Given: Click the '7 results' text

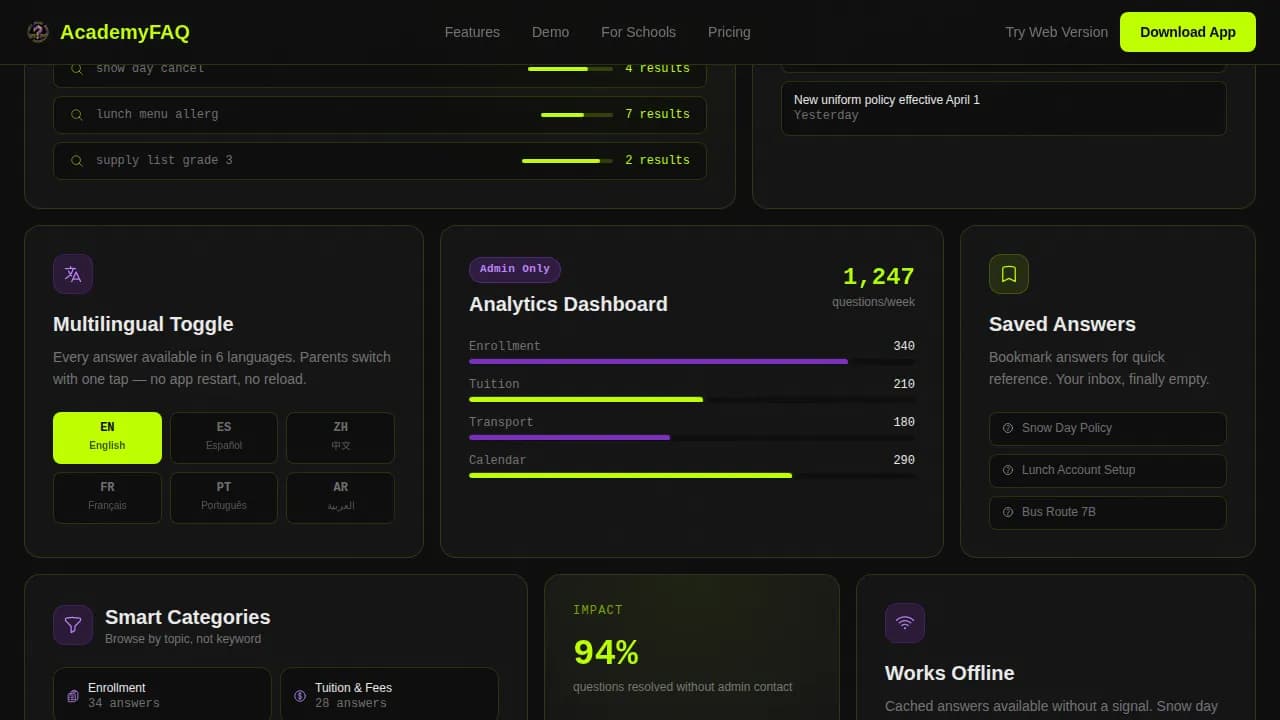Looking at the screenshot, I should click(x=657, y=114).
